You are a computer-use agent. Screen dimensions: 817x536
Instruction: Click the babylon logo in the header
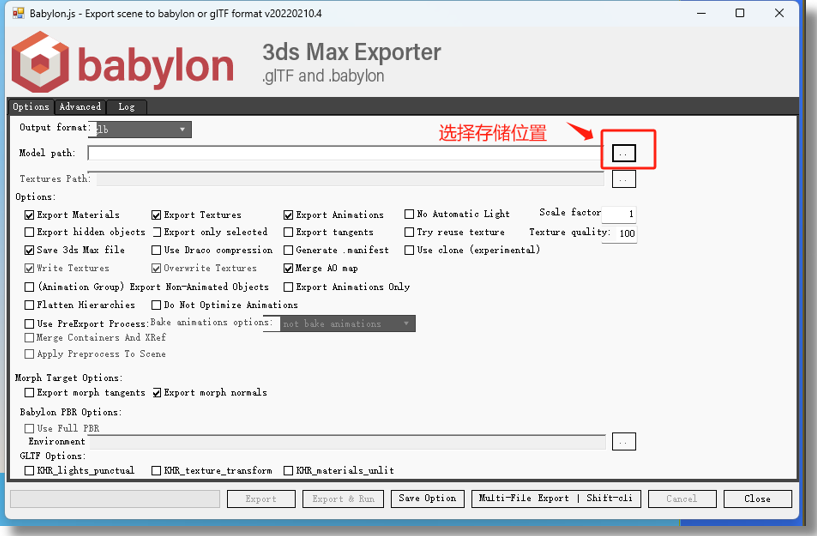pos(123,63)
